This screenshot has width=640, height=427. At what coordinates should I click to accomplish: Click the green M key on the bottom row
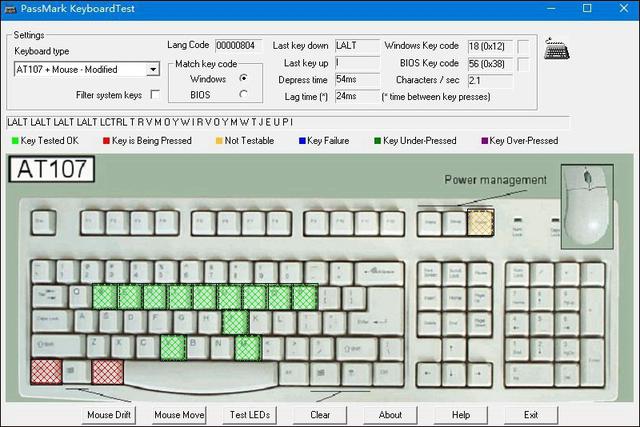coord(248,347)
